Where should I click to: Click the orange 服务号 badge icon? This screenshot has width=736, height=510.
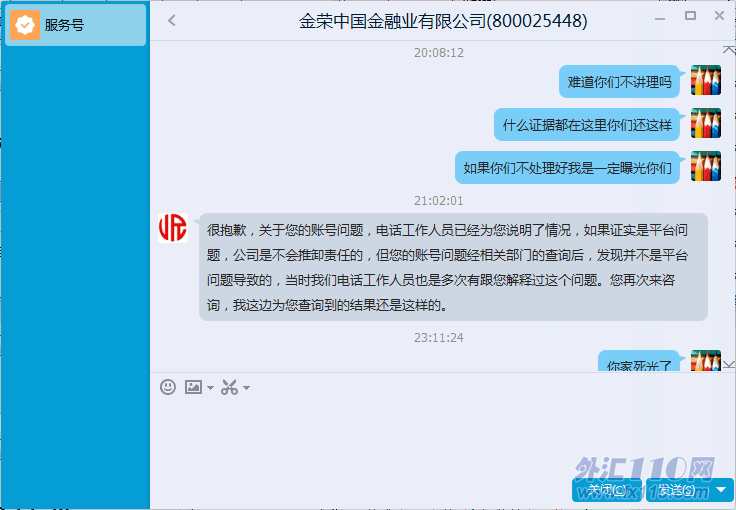(x=25, y=25)
